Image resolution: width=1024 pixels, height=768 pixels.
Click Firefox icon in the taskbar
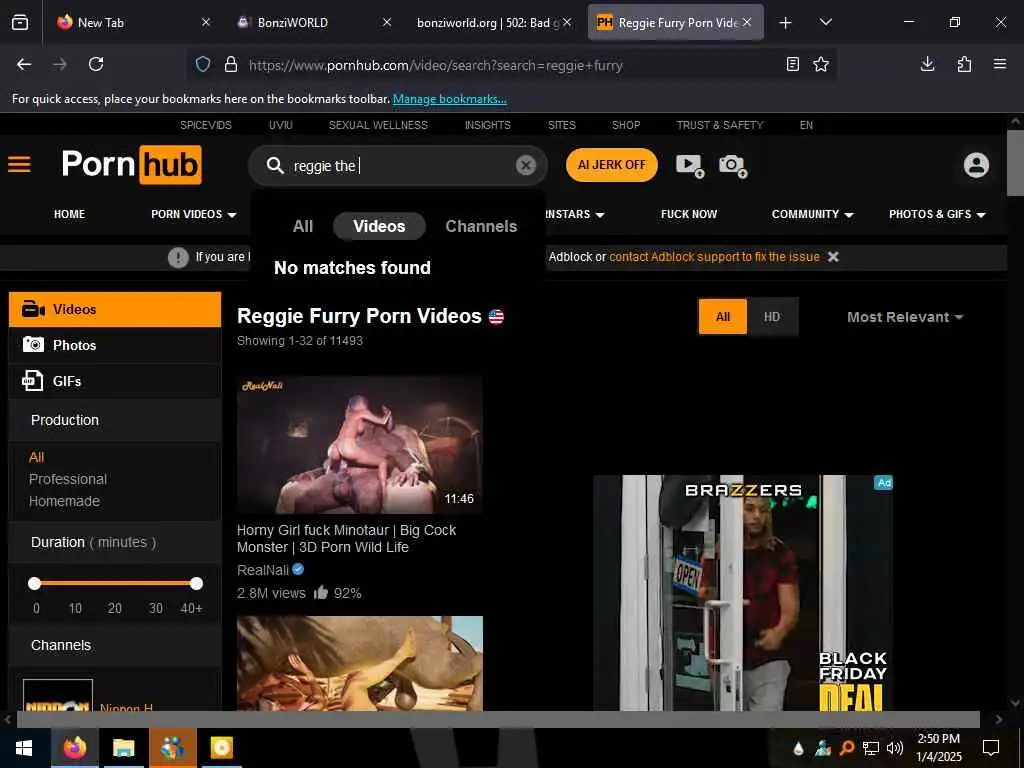click(x=74, y=748)
